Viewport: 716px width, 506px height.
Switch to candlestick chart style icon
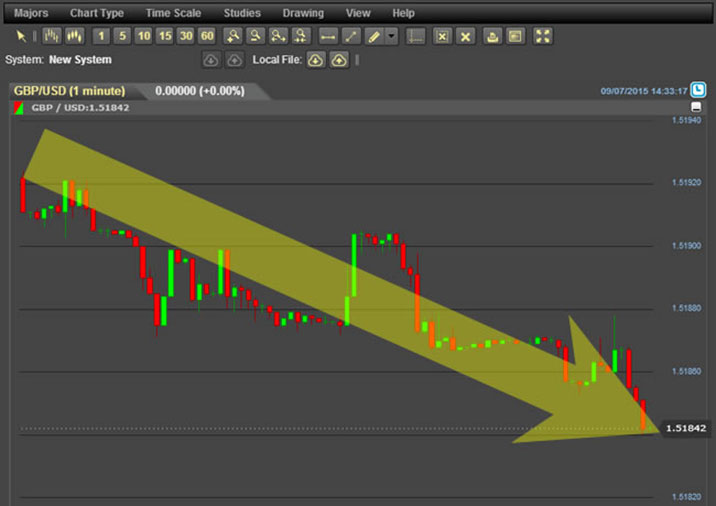tap(74, 36)
